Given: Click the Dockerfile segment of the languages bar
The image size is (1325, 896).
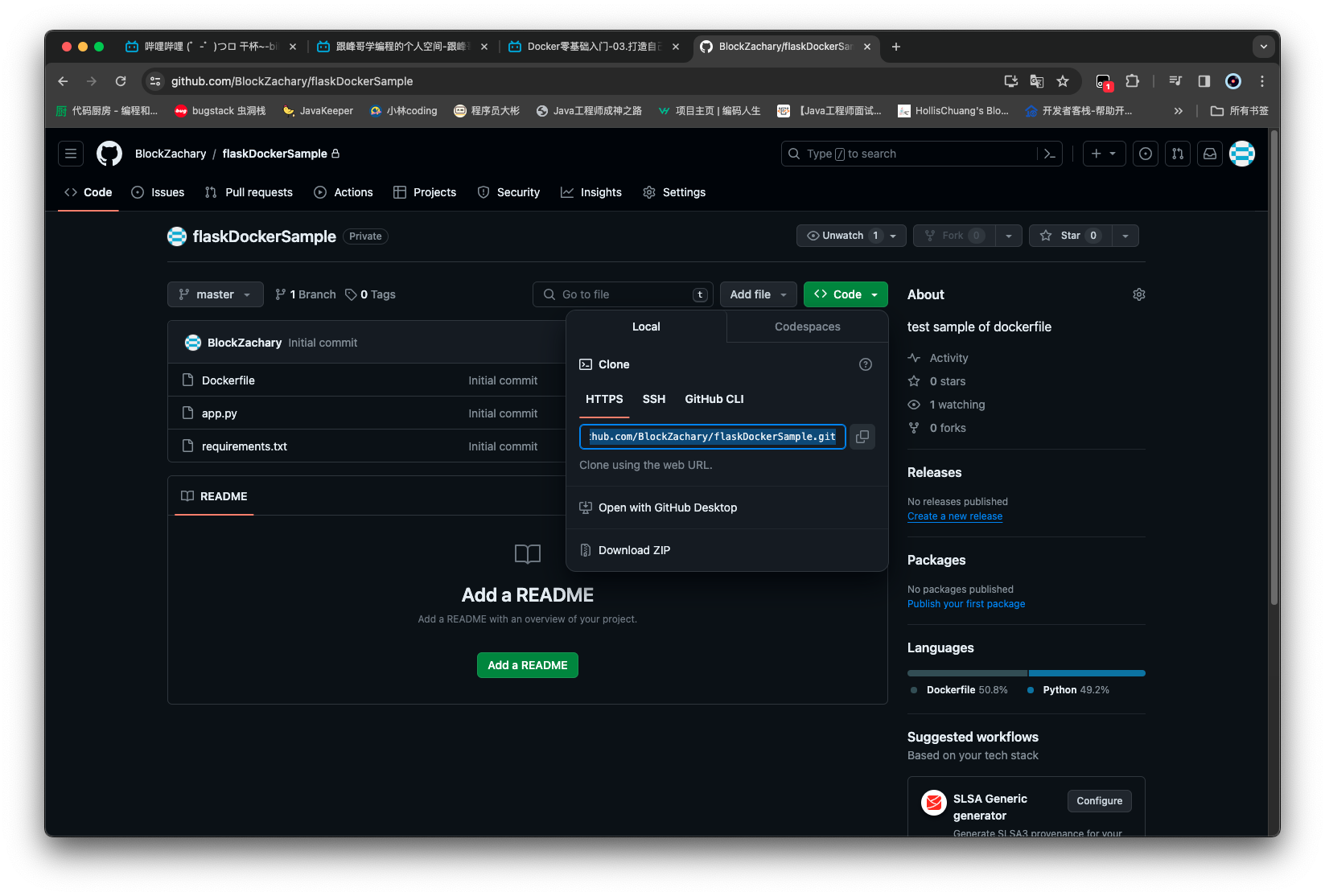Looking at the screenshot, I should coord(967,673).
